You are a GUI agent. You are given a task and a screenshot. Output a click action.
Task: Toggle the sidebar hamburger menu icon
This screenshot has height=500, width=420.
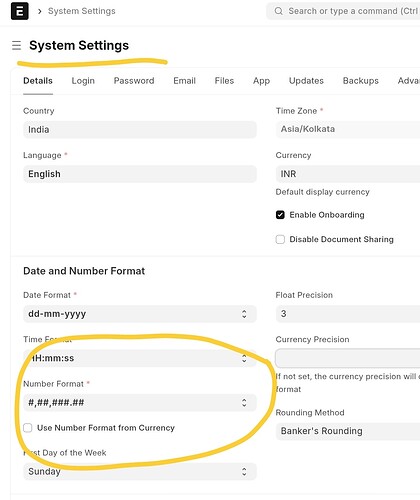[x=16, y=45]
